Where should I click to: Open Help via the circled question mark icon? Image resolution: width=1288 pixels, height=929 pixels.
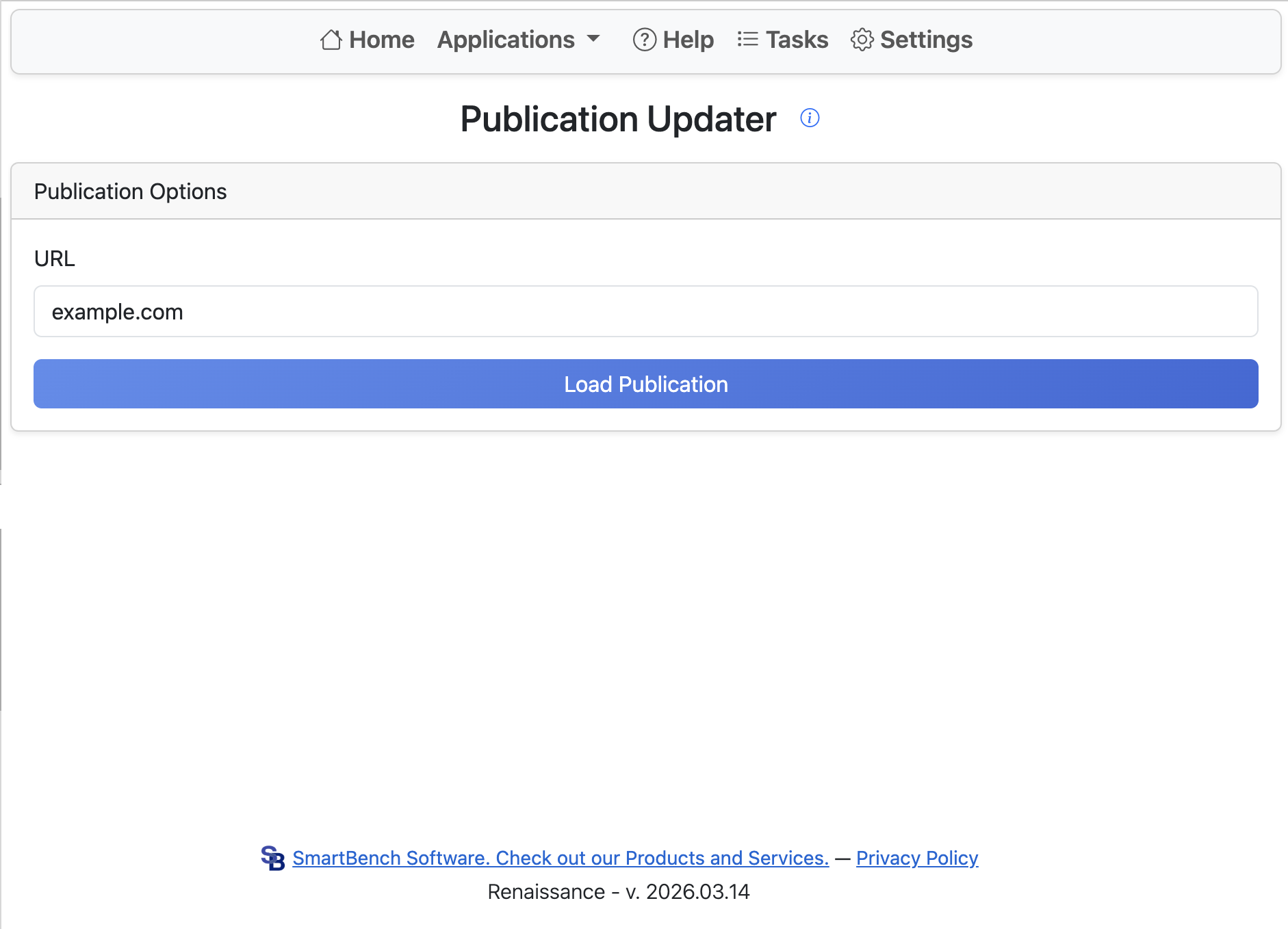(643, 40)
